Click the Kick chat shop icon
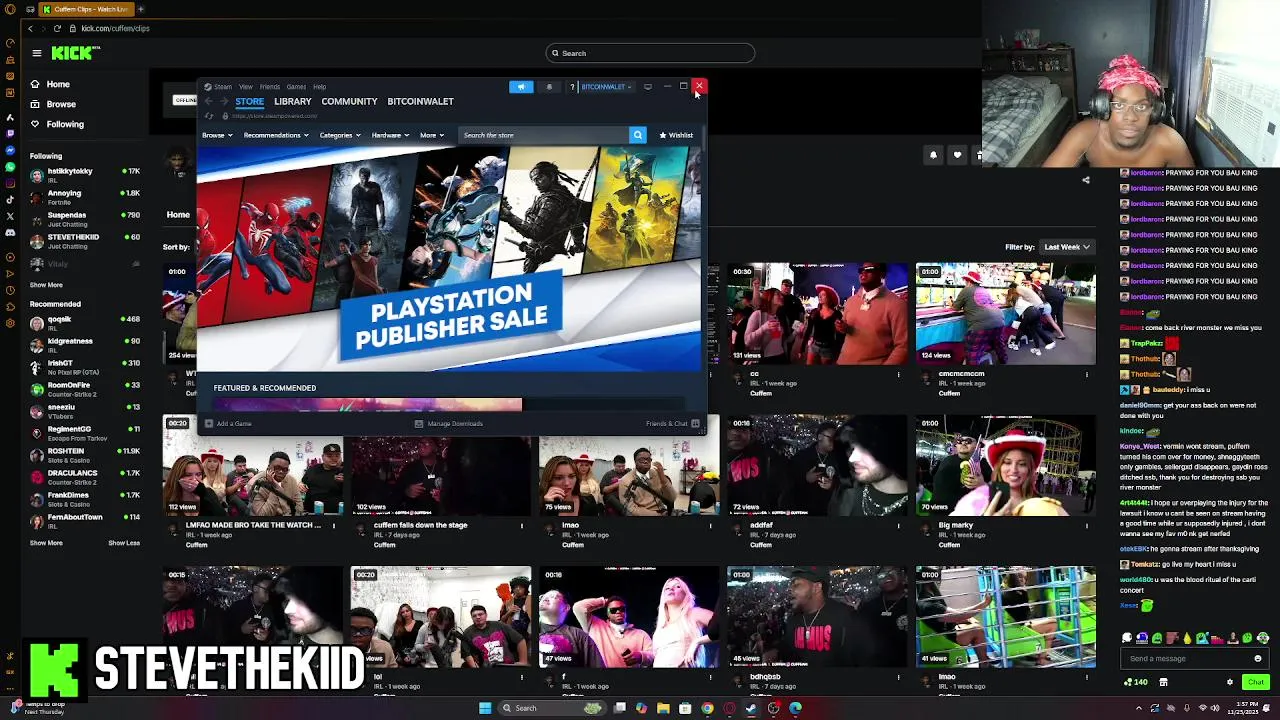The width and height of the screenshot is (1280, 720). (x=1163, y=682)
